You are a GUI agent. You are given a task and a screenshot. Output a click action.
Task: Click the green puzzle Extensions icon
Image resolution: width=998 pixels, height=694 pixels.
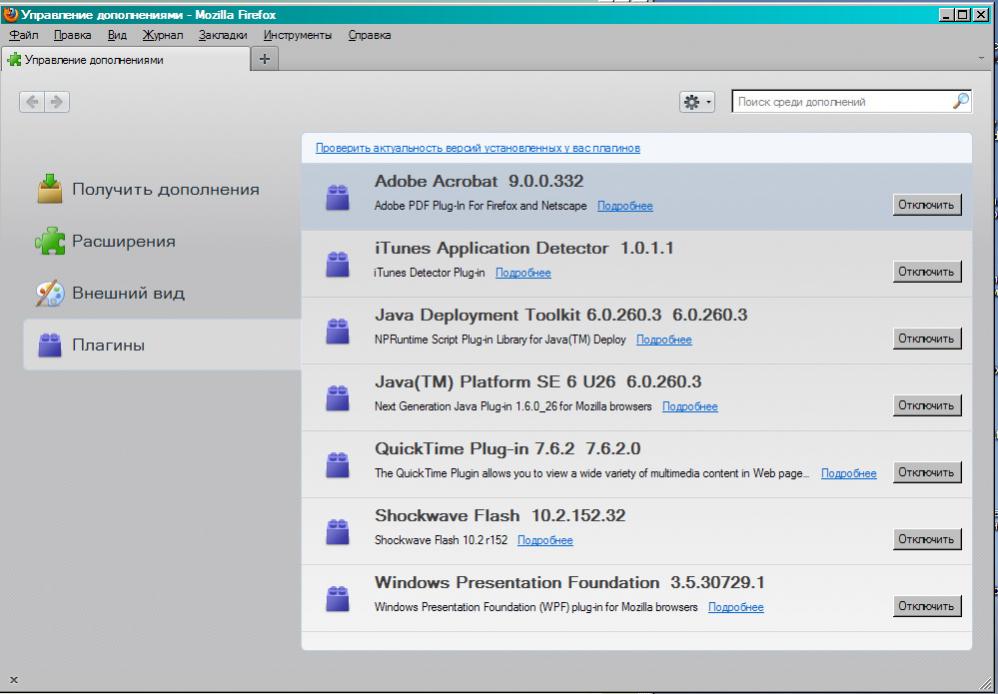coord(50,242)
